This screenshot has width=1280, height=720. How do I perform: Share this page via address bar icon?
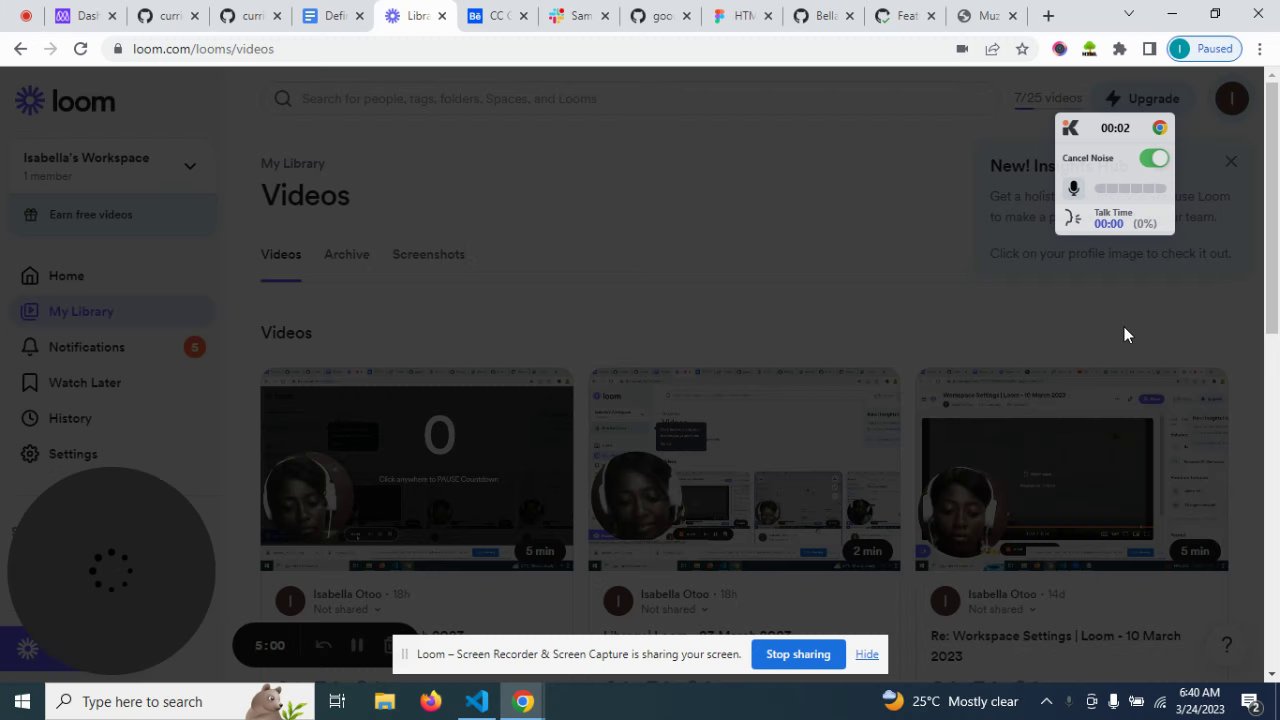pyautogui.click(x=992, y=49)
